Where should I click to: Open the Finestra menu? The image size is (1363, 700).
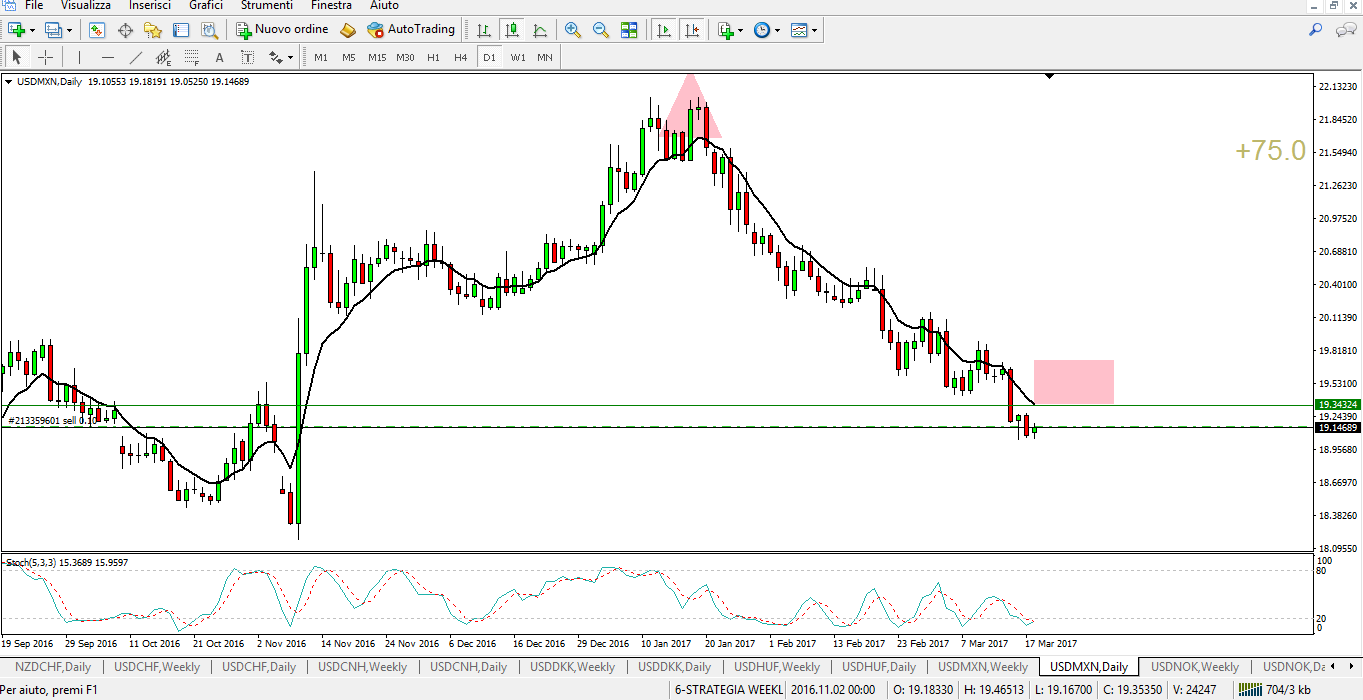331,6
